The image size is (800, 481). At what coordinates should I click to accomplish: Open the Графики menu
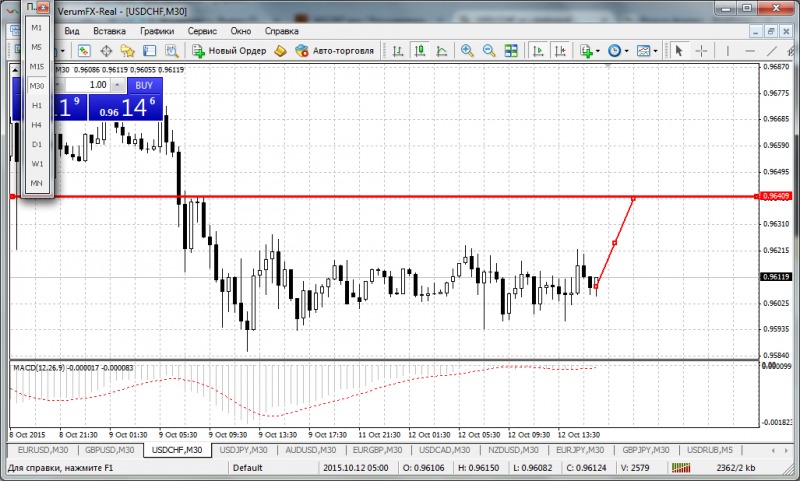click(x=157, y=31)
